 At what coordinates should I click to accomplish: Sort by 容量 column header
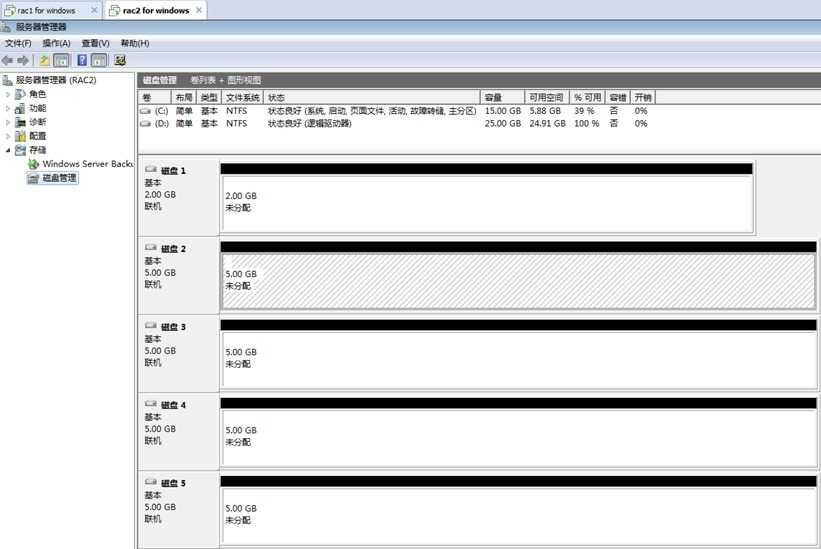503,97
